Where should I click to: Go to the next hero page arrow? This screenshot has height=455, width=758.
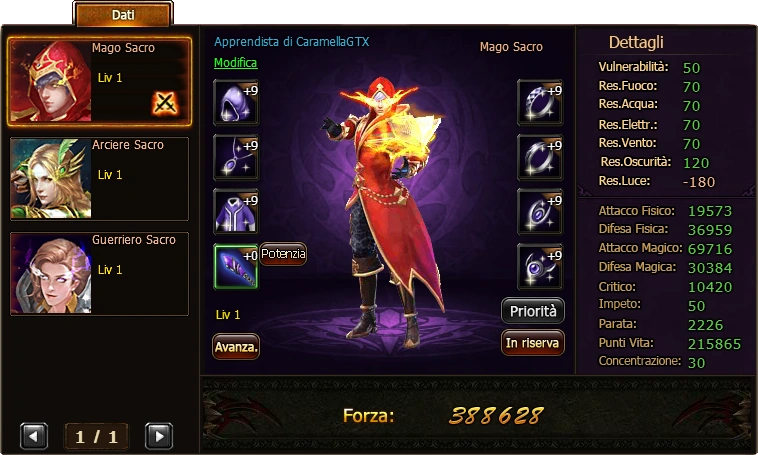tap(159, 436)
